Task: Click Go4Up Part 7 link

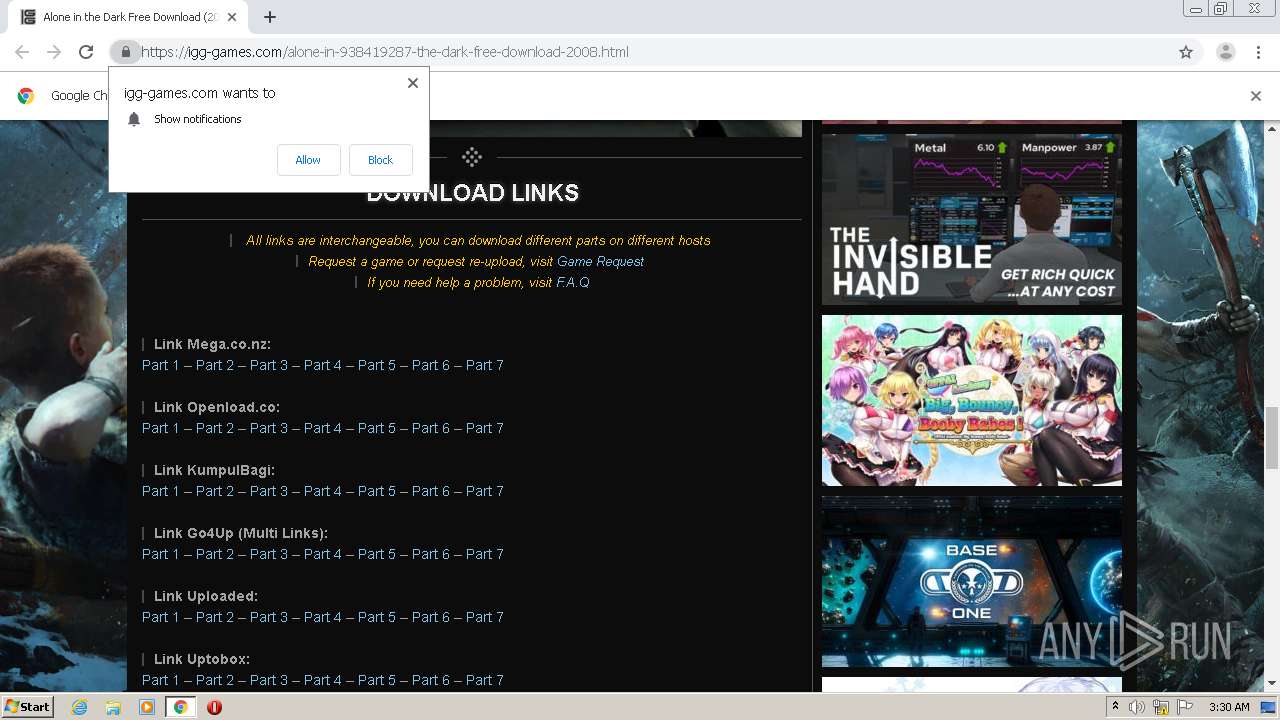Action: point(485,554)
